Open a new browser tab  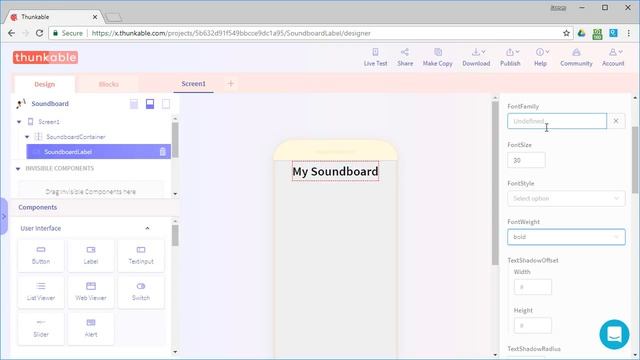coord(113,17)
